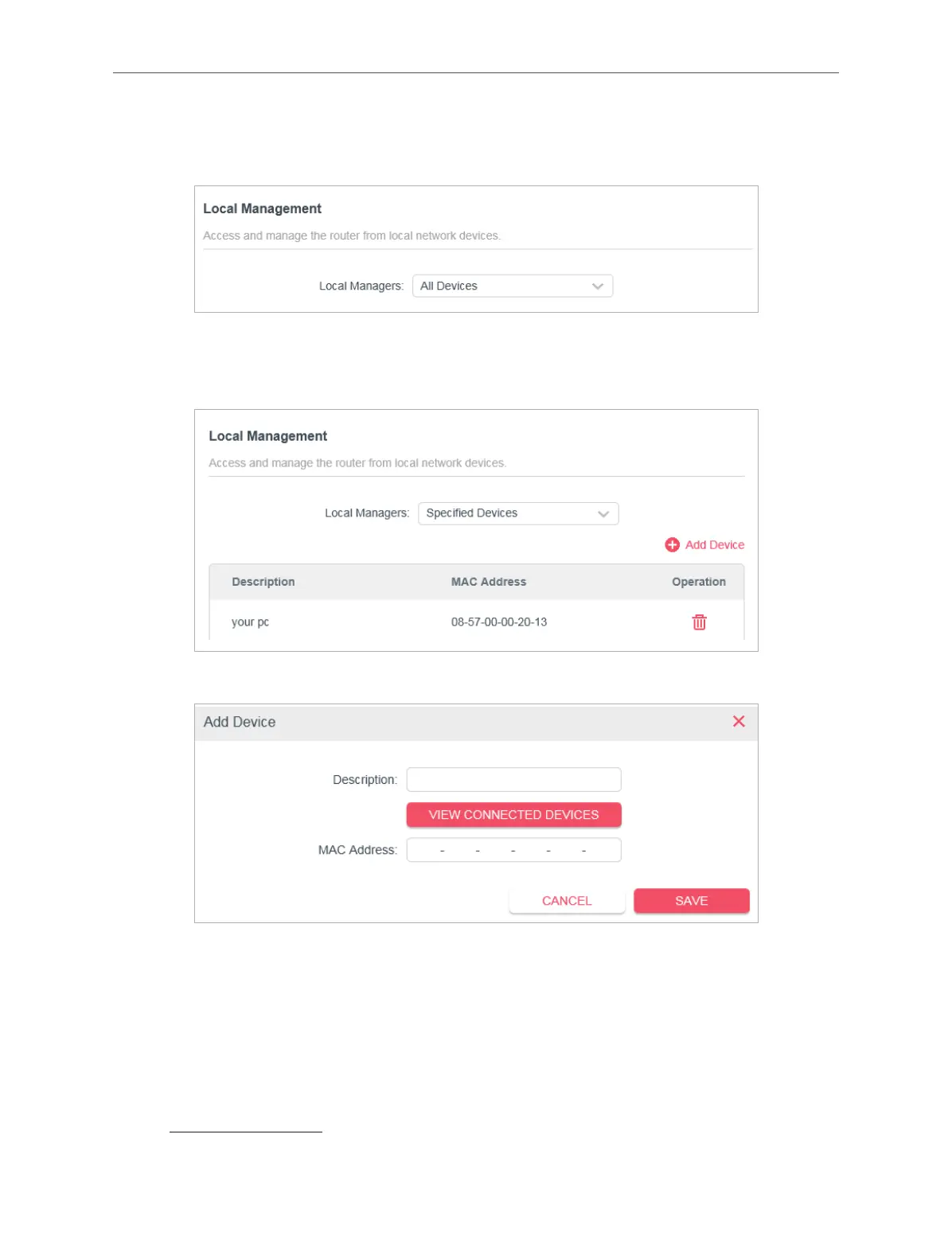Screen dimensions: 952x1259
Task: Click the Operation column header
Action: [699, 582]
